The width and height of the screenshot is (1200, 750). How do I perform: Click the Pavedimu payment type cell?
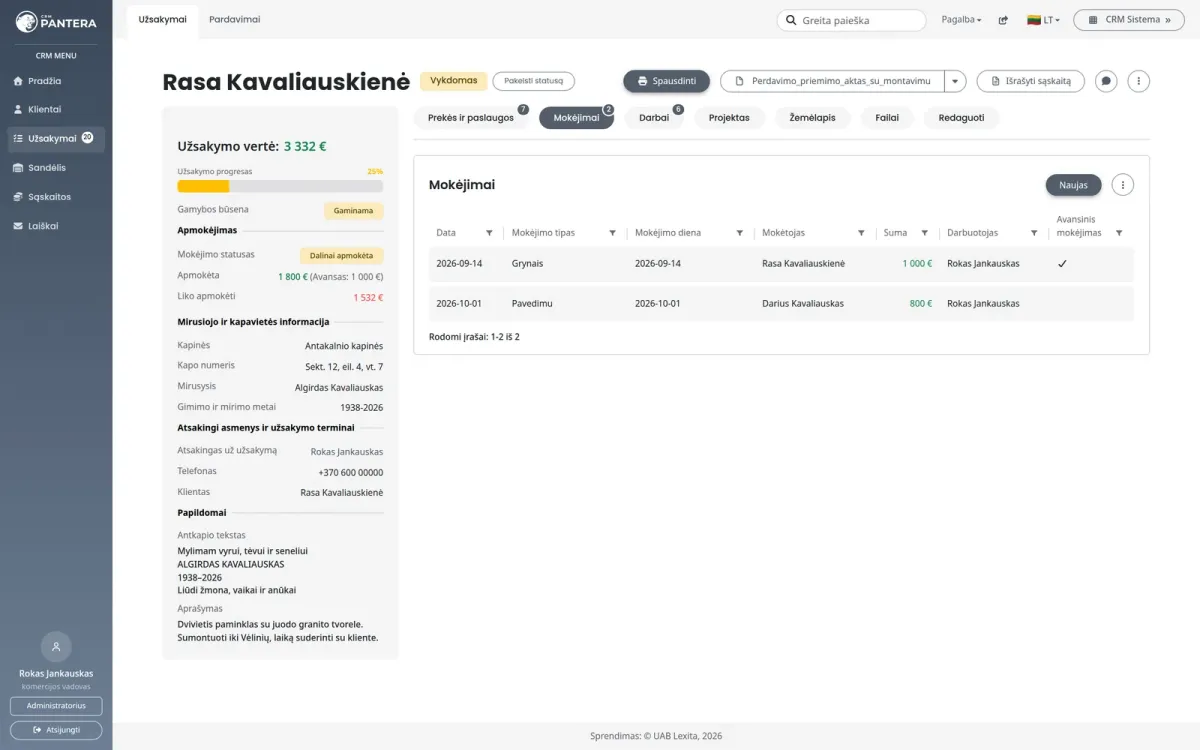point(531,304)
